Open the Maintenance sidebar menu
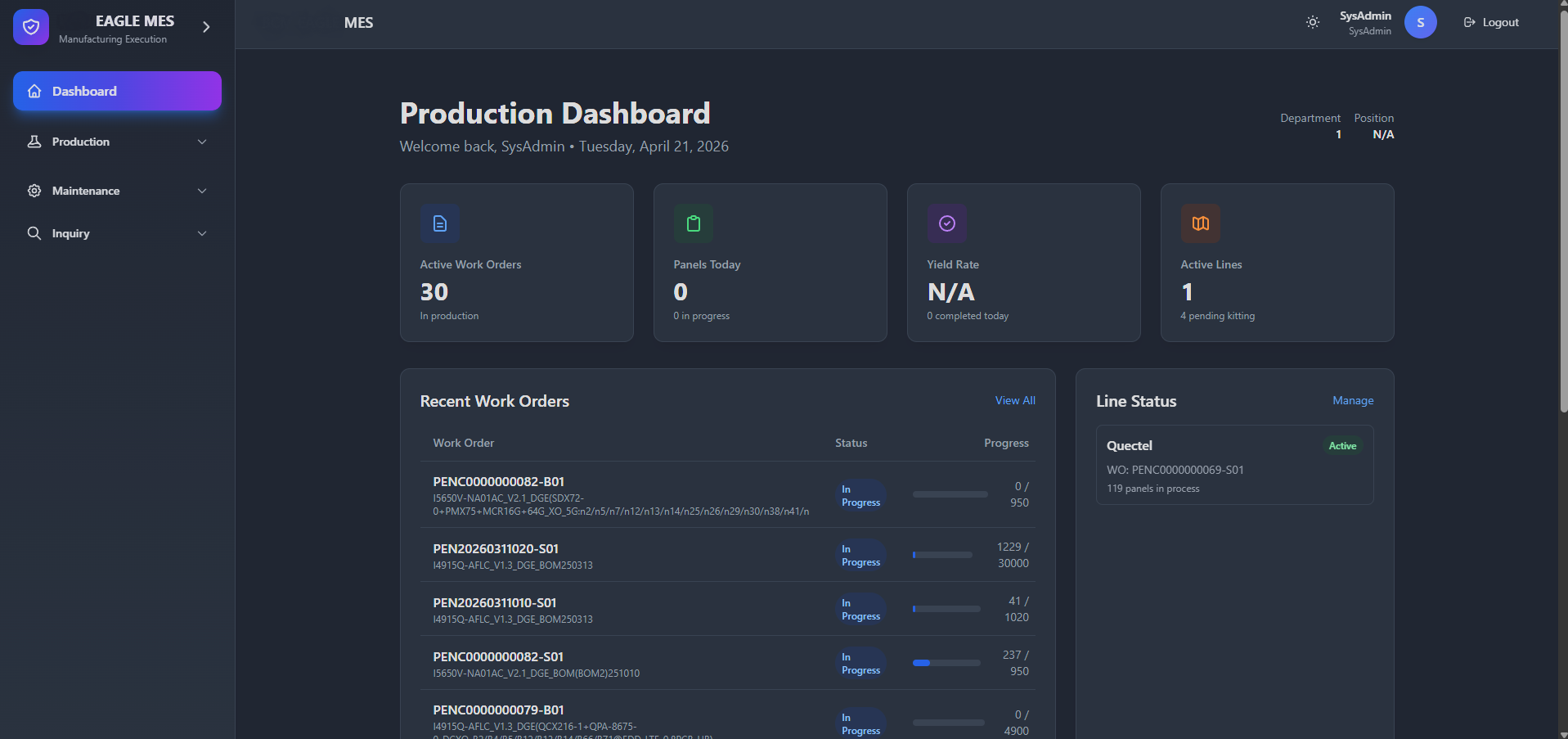The width and height of the screenshot is (1568, 739). pyautogui.click(x=117, y=191)
